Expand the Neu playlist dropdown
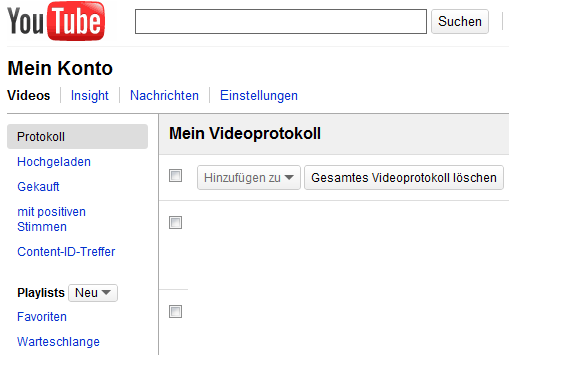This screenshot has width=581, height=377. point(93,293)
